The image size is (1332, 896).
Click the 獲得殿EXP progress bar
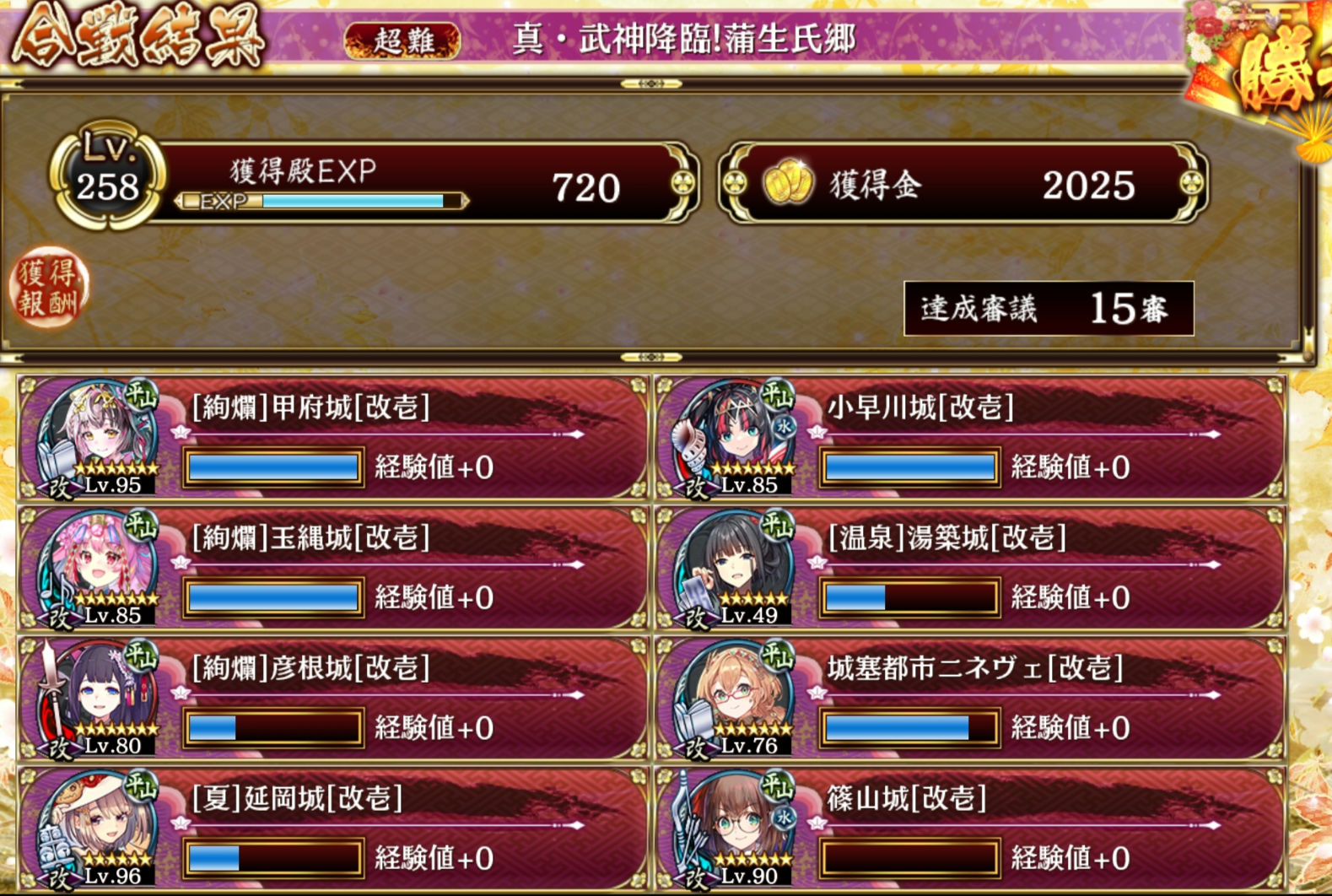coord(321,201)
